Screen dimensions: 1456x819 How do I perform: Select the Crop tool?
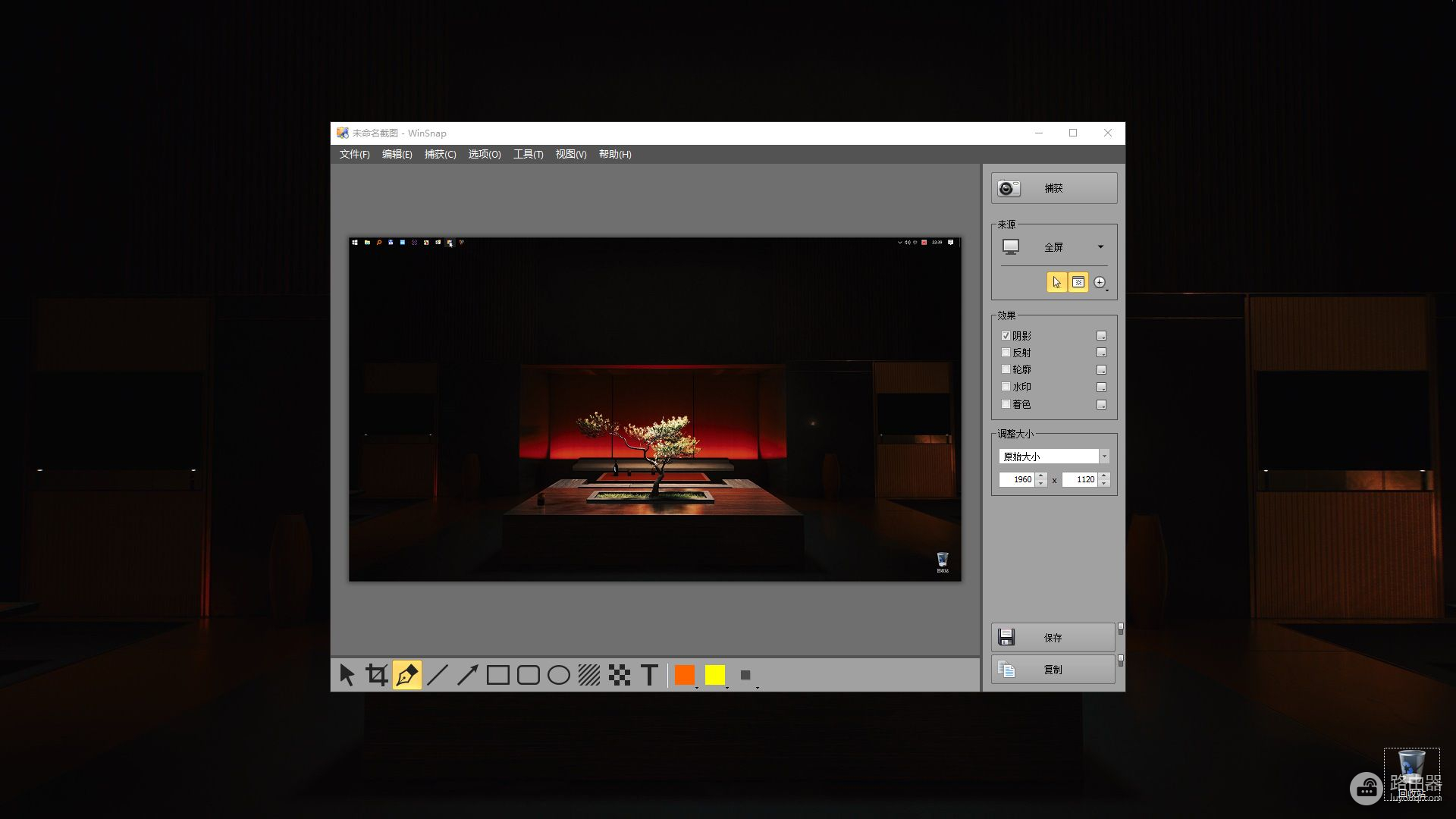click(x=377, y=675)
